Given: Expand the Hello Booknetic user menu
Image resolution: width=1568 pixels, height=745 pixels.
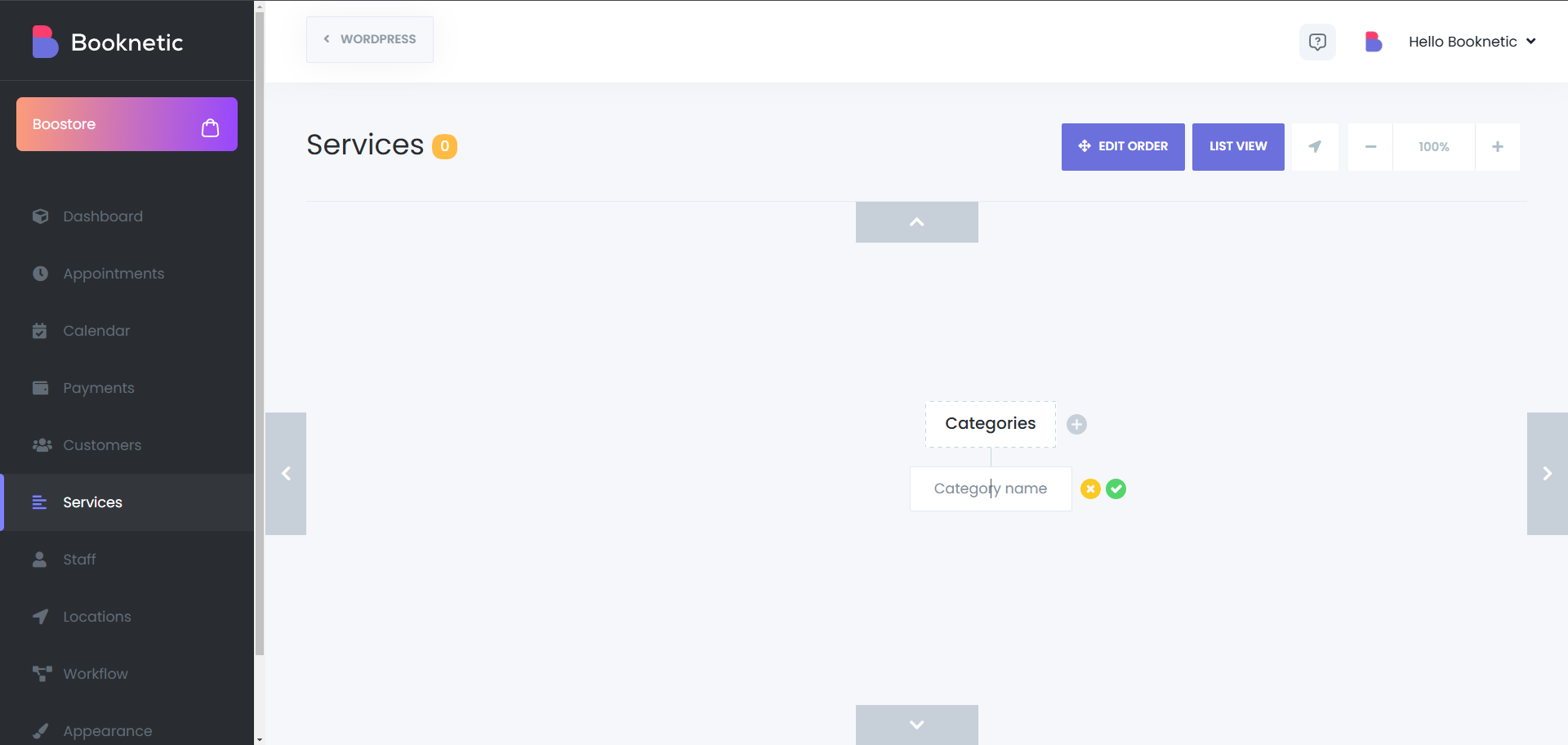Looking at the screenshot, I should click(x=1472, y=42).
